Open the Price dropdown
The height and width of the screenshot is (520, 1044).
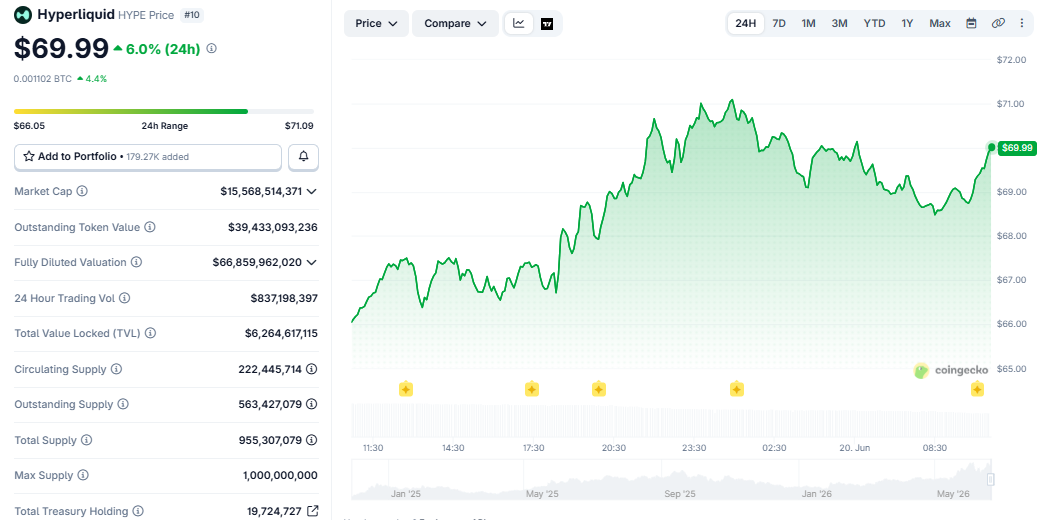click(x=376, y=23)
